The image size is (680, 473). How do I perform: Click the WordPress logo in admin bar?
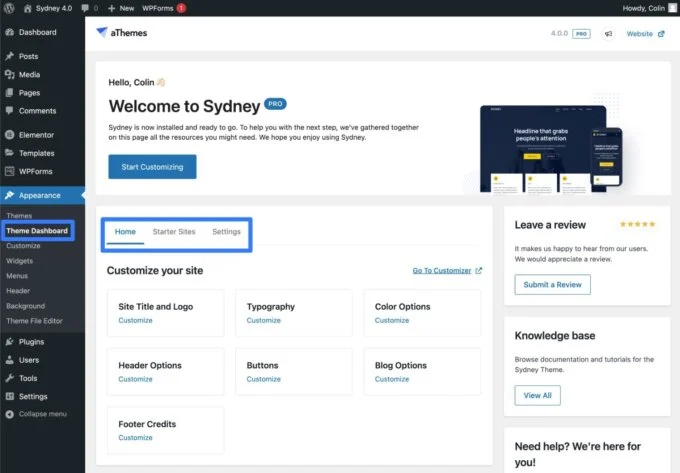(9, 8)
